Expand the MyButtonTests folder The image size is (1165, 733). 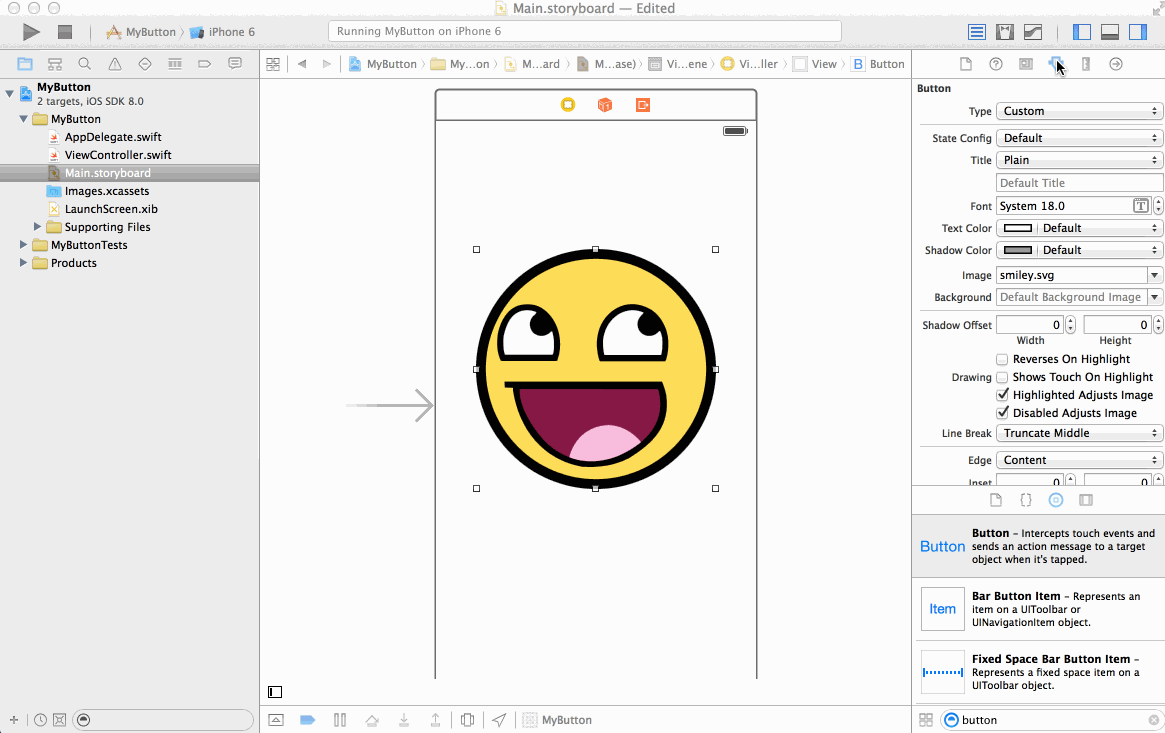[24, 245]
